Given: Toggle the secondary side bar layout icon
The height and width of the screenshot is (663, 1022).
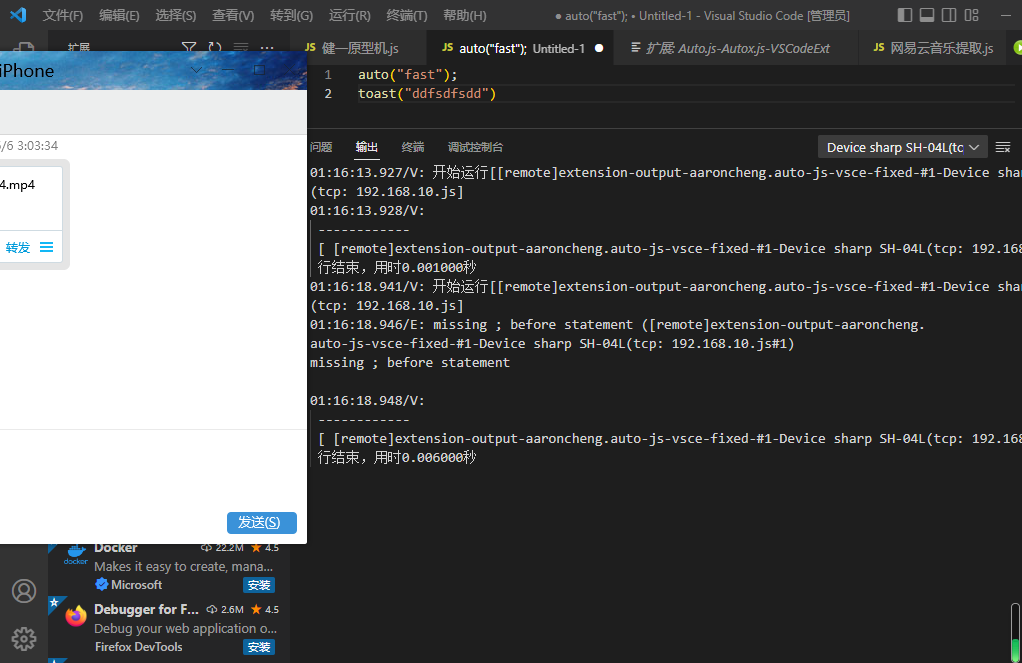Looking at the screenshot, I should pyautogui.click(x=948, y=15).
